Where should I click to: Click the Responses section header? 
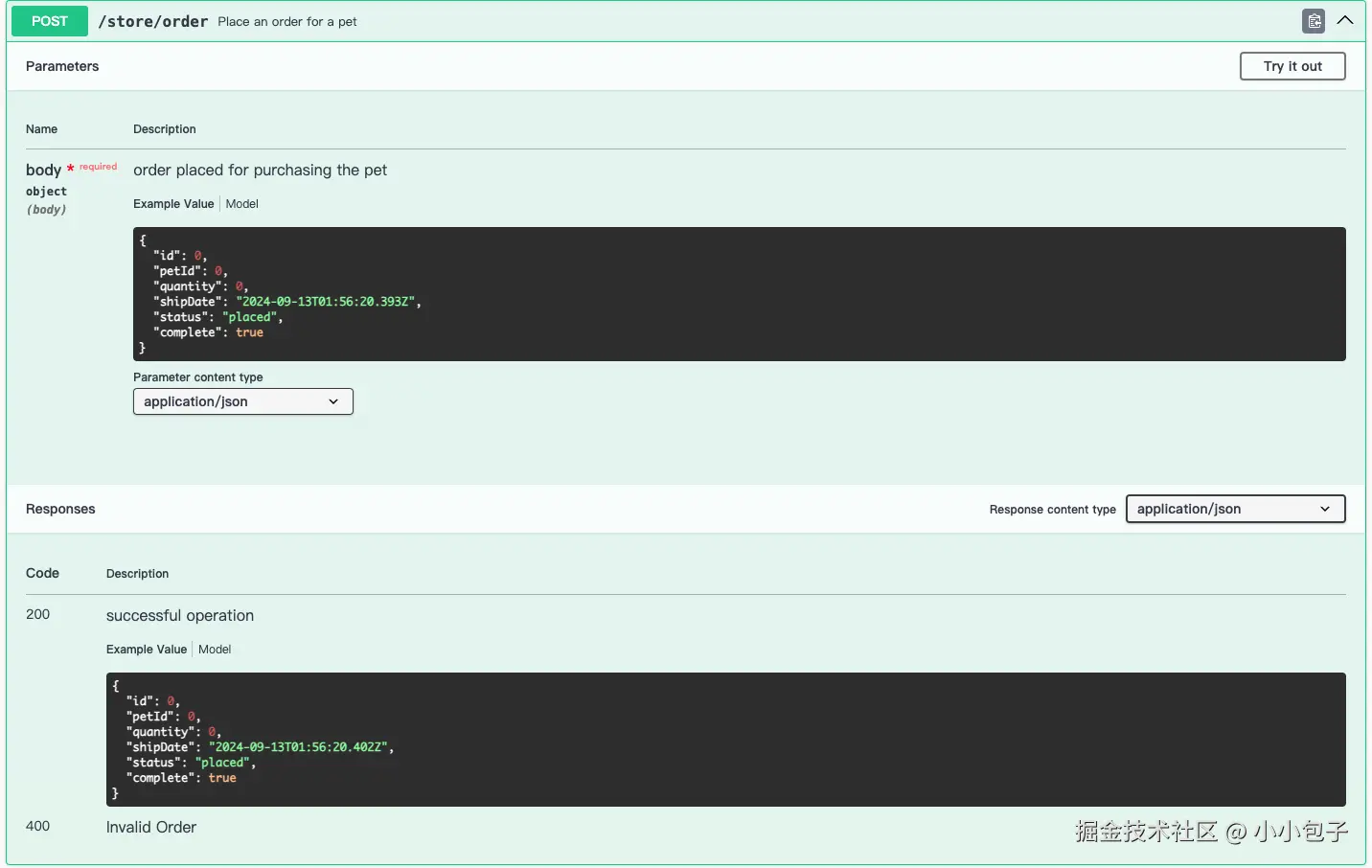tap(60, 509)
